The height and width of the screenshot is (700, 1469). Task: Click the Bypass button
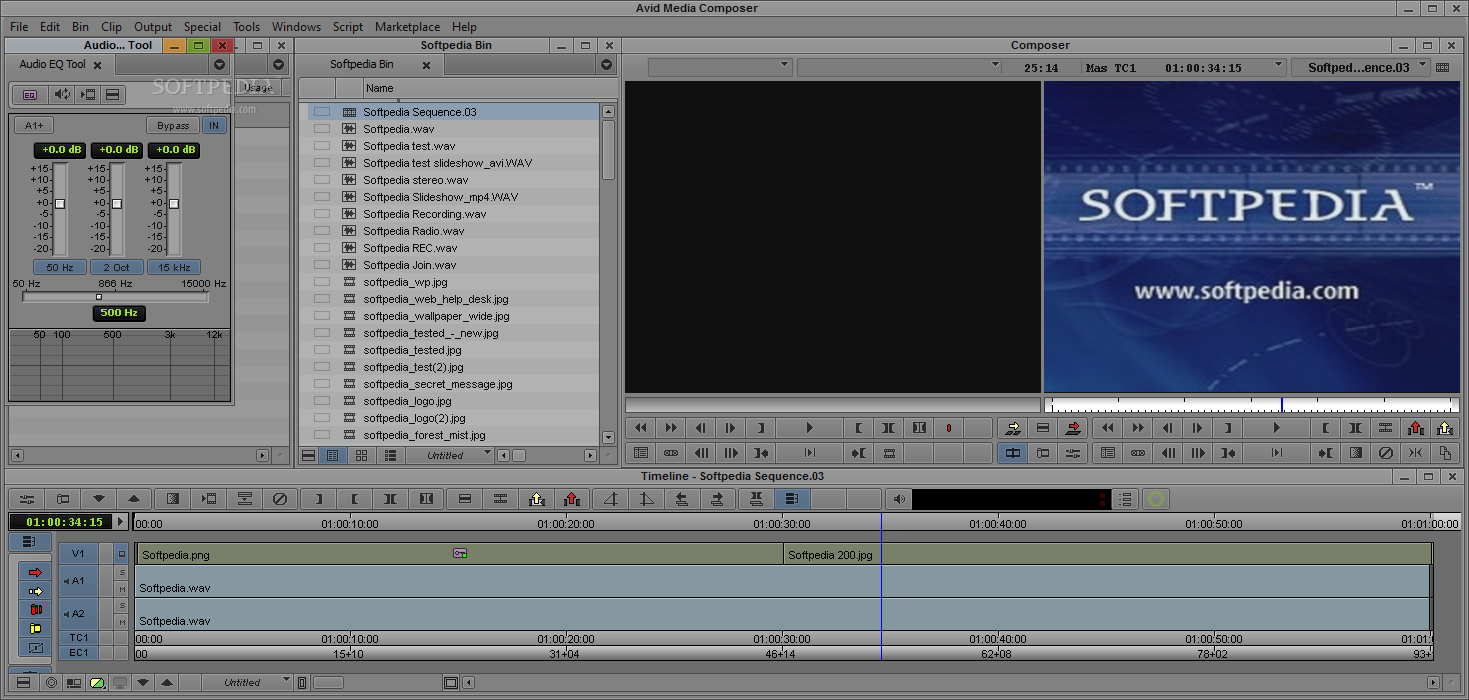[173, 126]
